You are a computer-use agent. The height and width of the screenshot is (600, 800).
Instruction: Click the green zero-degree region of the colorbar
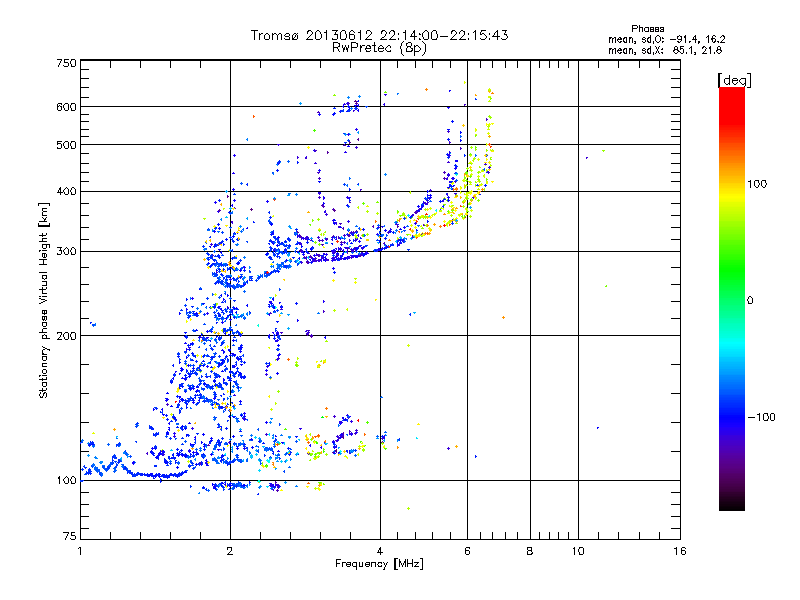(732, 300)
